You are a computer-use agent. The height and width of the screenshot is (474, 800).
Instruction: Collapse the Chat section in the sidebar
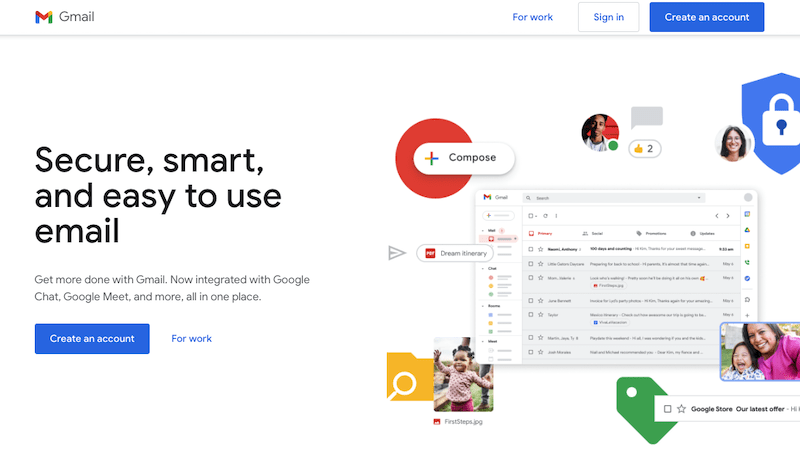(483, 268)
